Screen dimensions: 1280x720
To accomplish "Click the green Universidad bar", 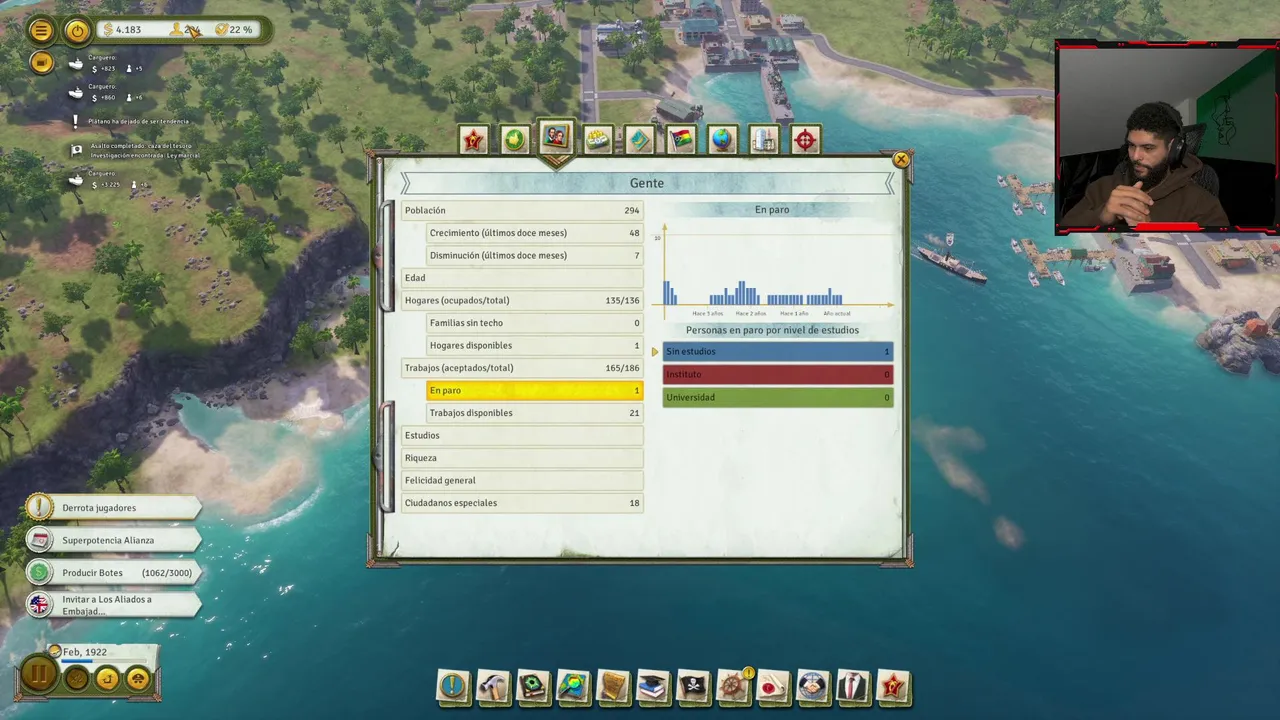I will coord(777,397).
